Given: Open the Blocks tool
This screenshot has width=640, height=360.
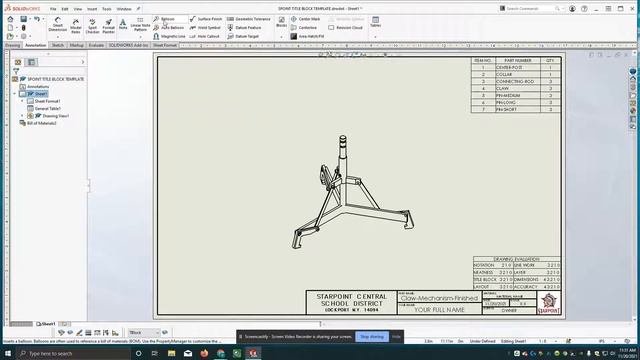Looking at the screenshot, I should pyautogui.click(x=281, y=22).
